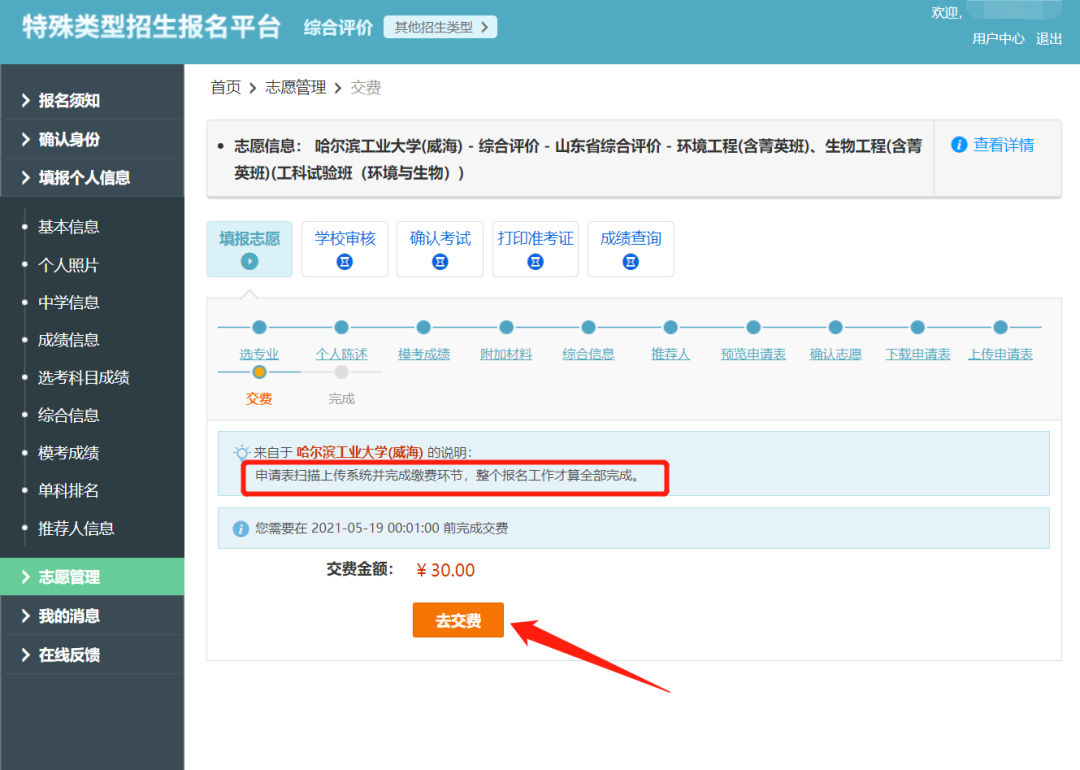The image size is (1080, 770).
Task: Open the 预览申请表 step link
Action: [754, 354]
